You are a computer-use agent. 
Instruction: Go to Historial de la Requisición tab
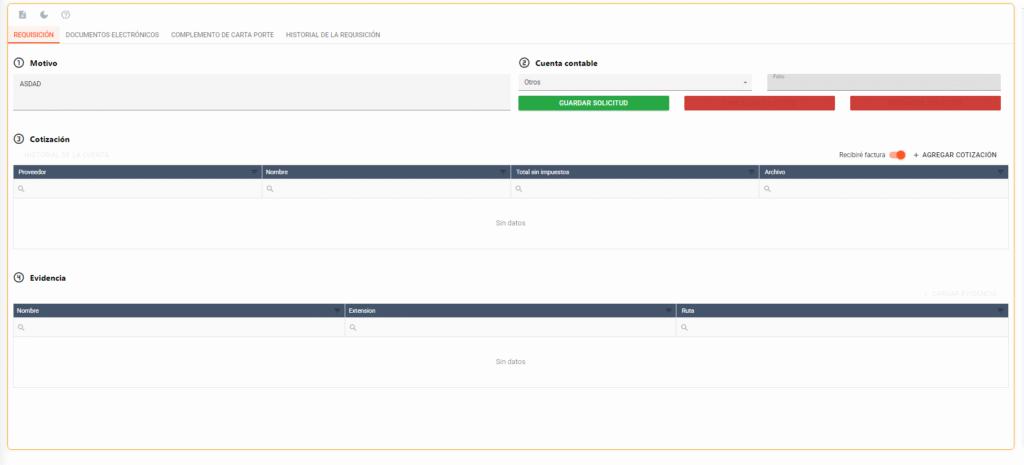click(333, 35)
